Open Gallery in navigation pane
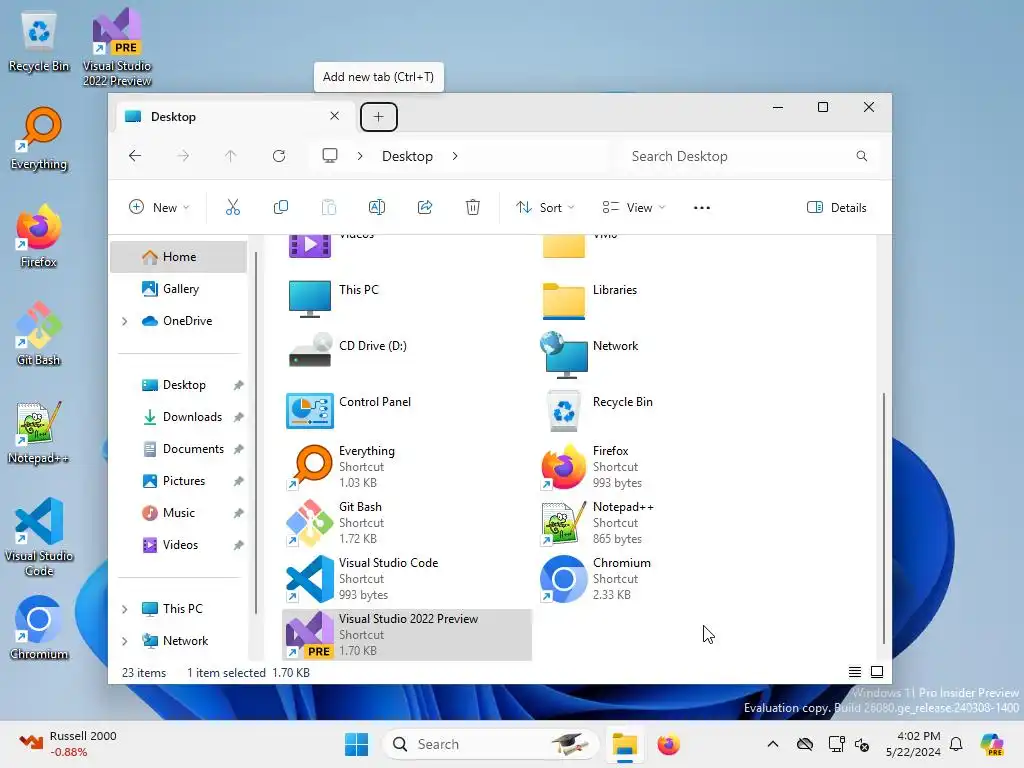1024x768 pixels. click(x=178, y=289)
